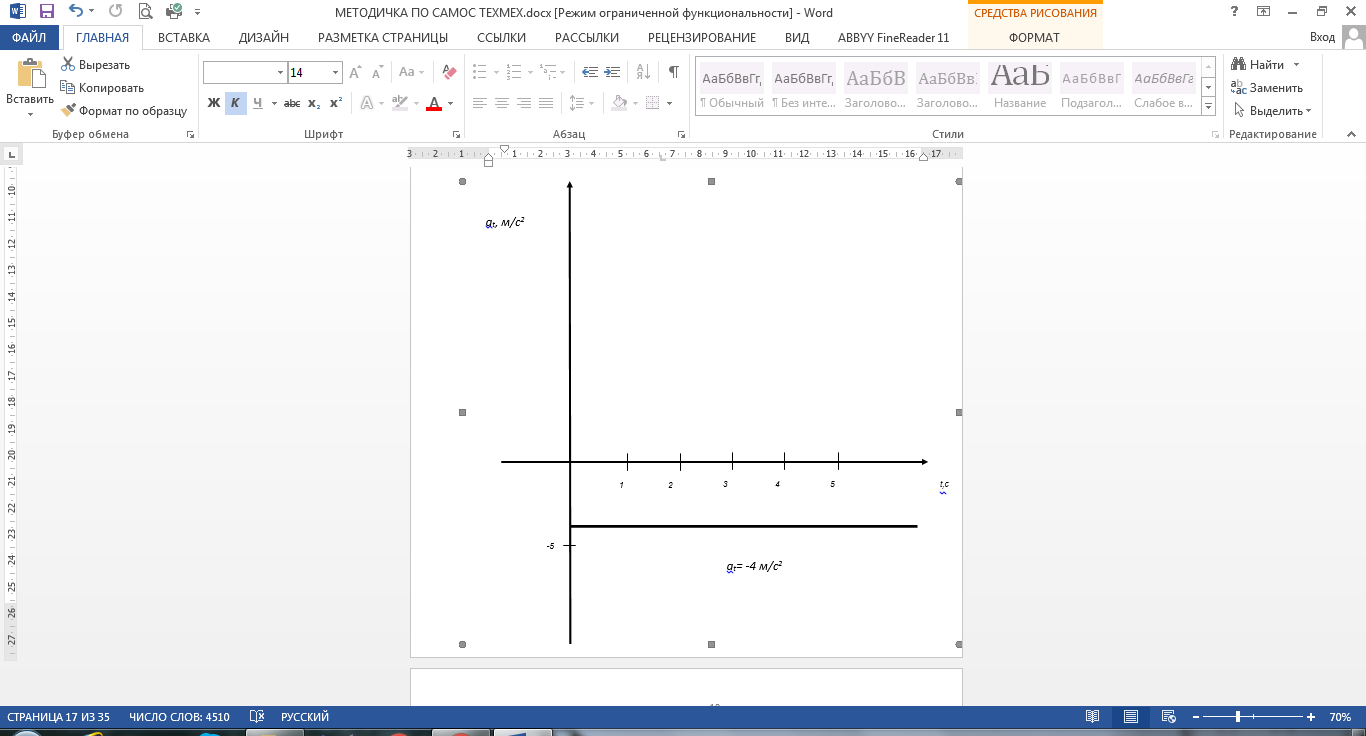Click Replace (Заменить) in the Editing group
1366x736 pixels.
(1268, 87)
